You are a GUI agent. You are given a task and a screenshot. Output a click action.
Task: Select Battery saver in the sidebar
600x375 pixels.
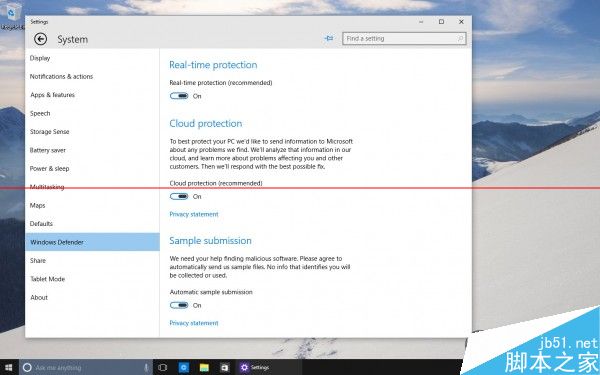point(92,150)
